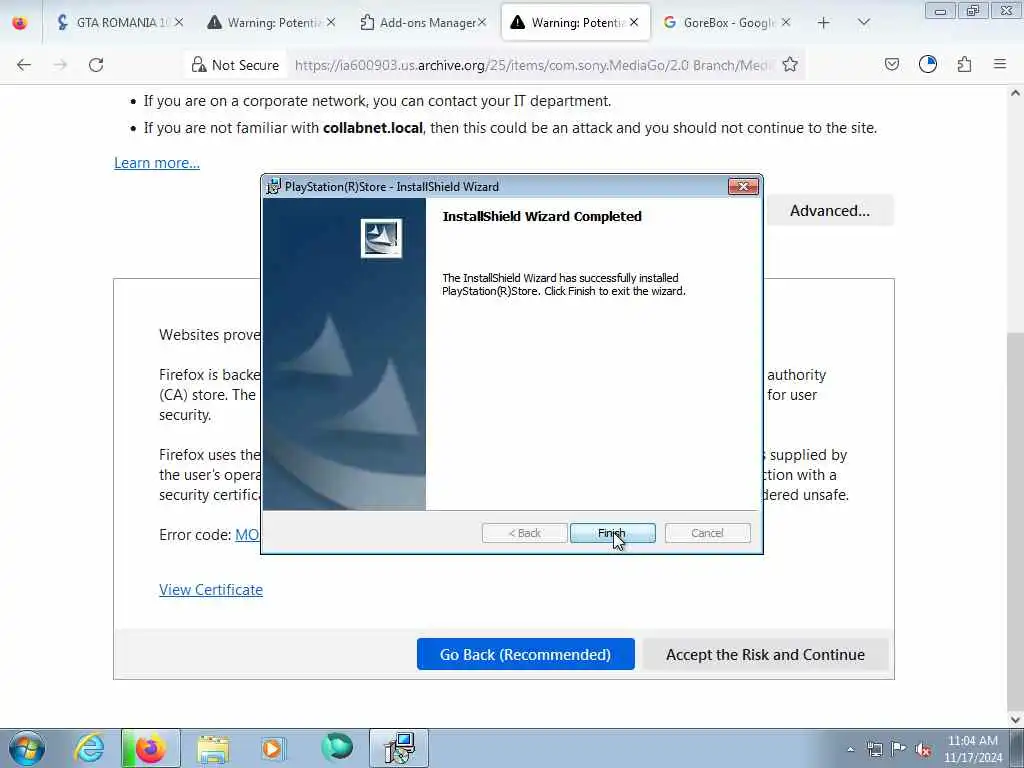
Task: Click the archive.org URL address field
Action: coord(532,65)
